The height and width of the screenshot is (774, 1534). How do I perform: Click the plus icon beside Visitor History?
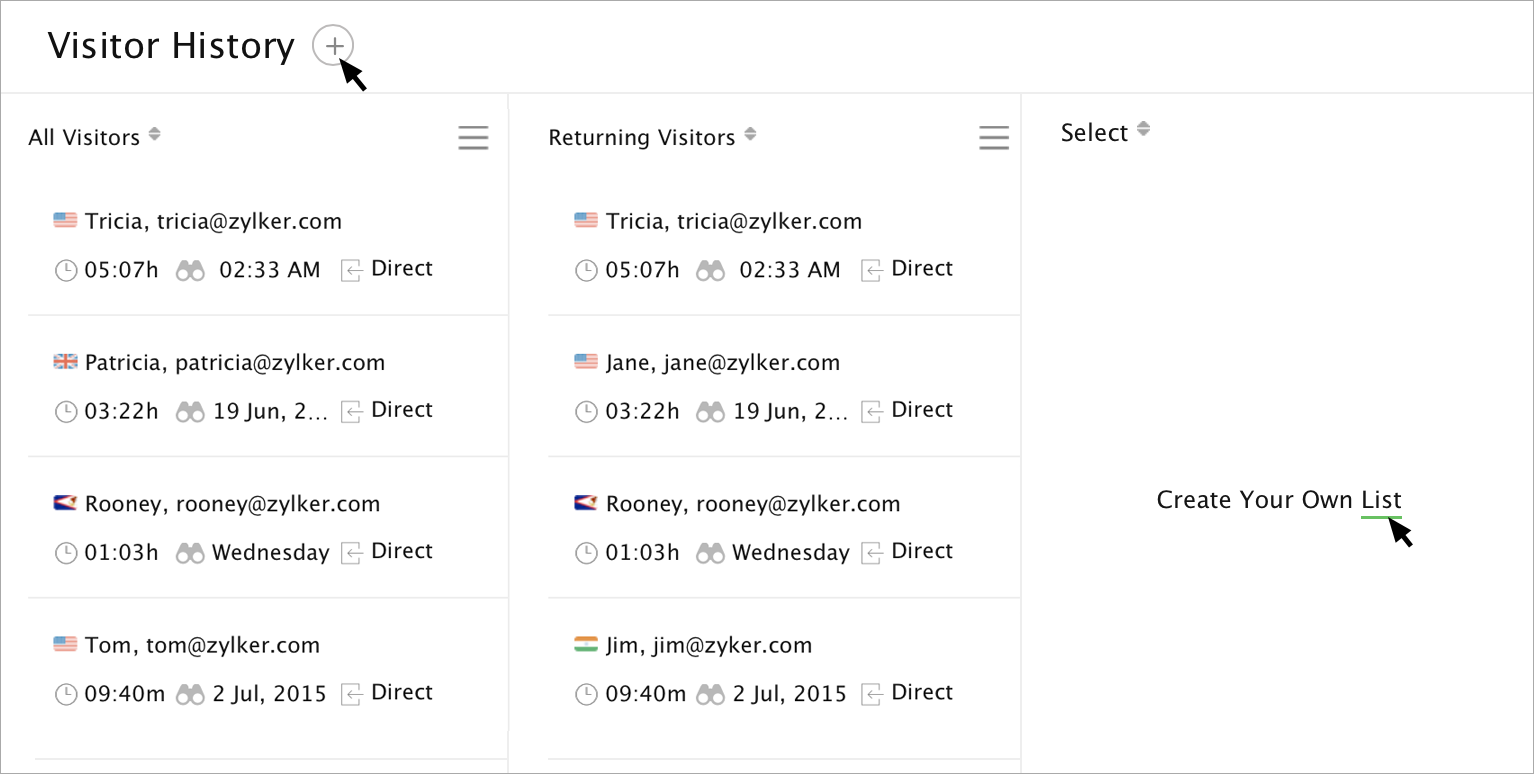(x=333, y=46)
